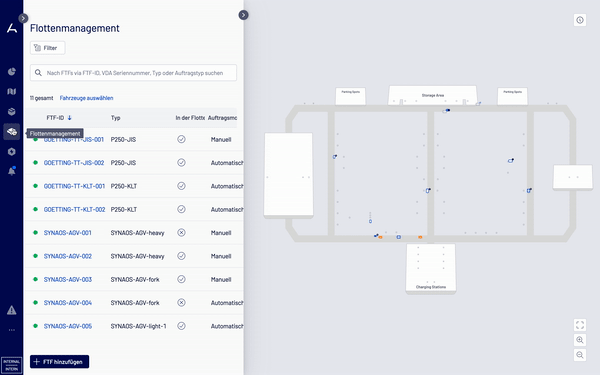Click fleet check icon for SYNAOS-AGV-002
This screenshot has width=600, height=375.
(181, 256)
